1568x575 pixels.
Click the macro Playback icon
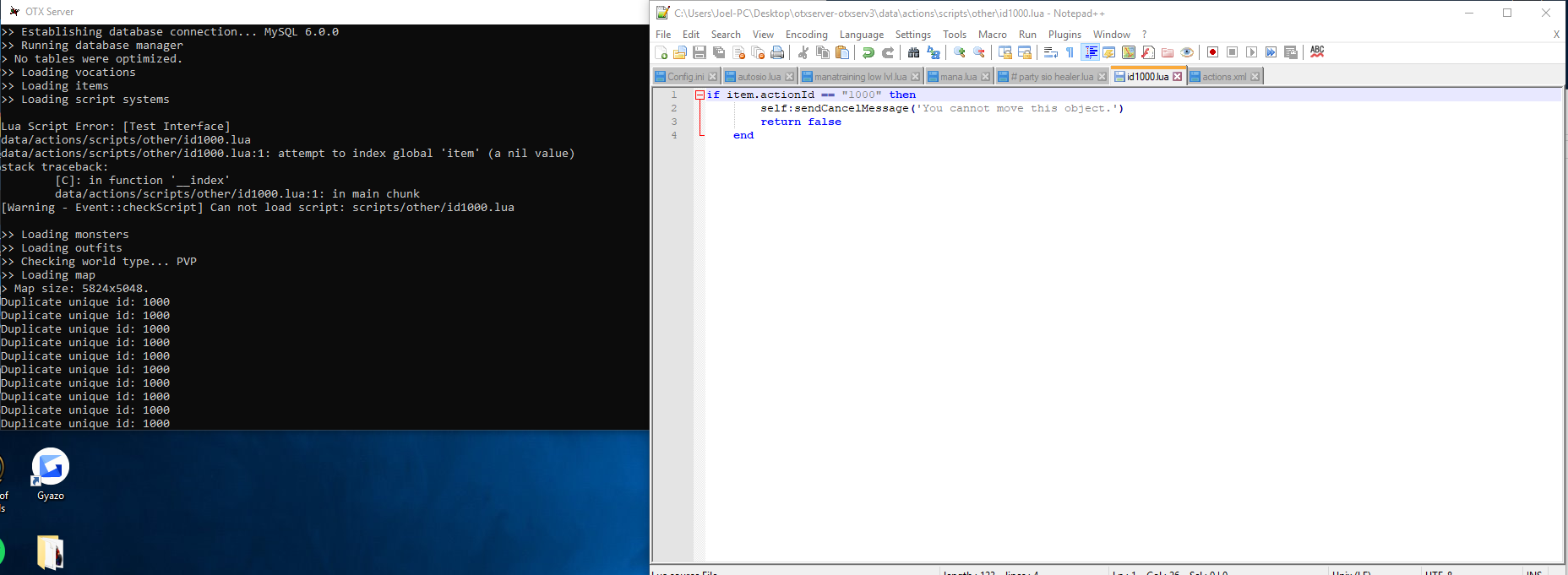pos(1252,52)
